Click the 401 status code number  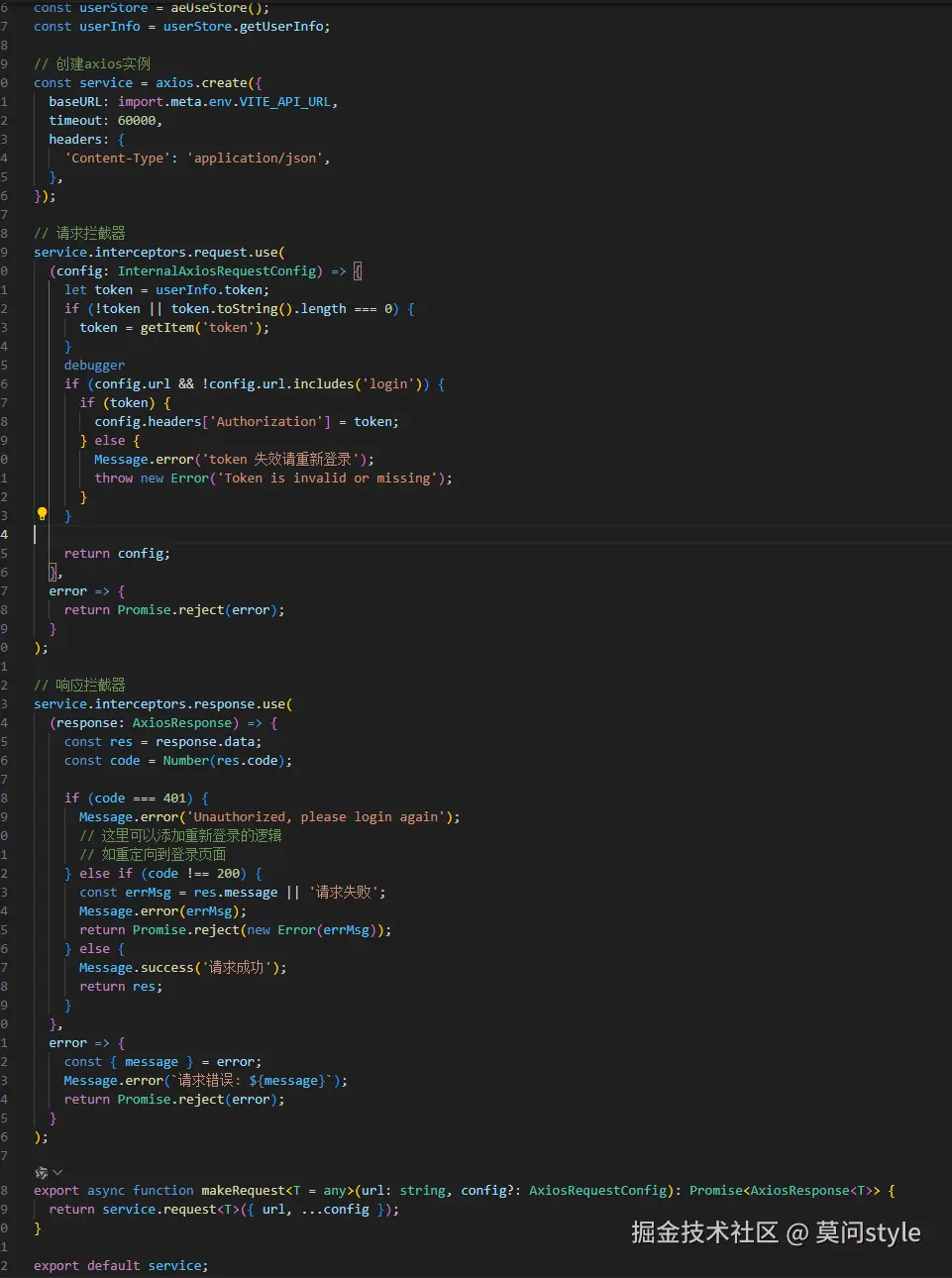[x=174, y=799]
